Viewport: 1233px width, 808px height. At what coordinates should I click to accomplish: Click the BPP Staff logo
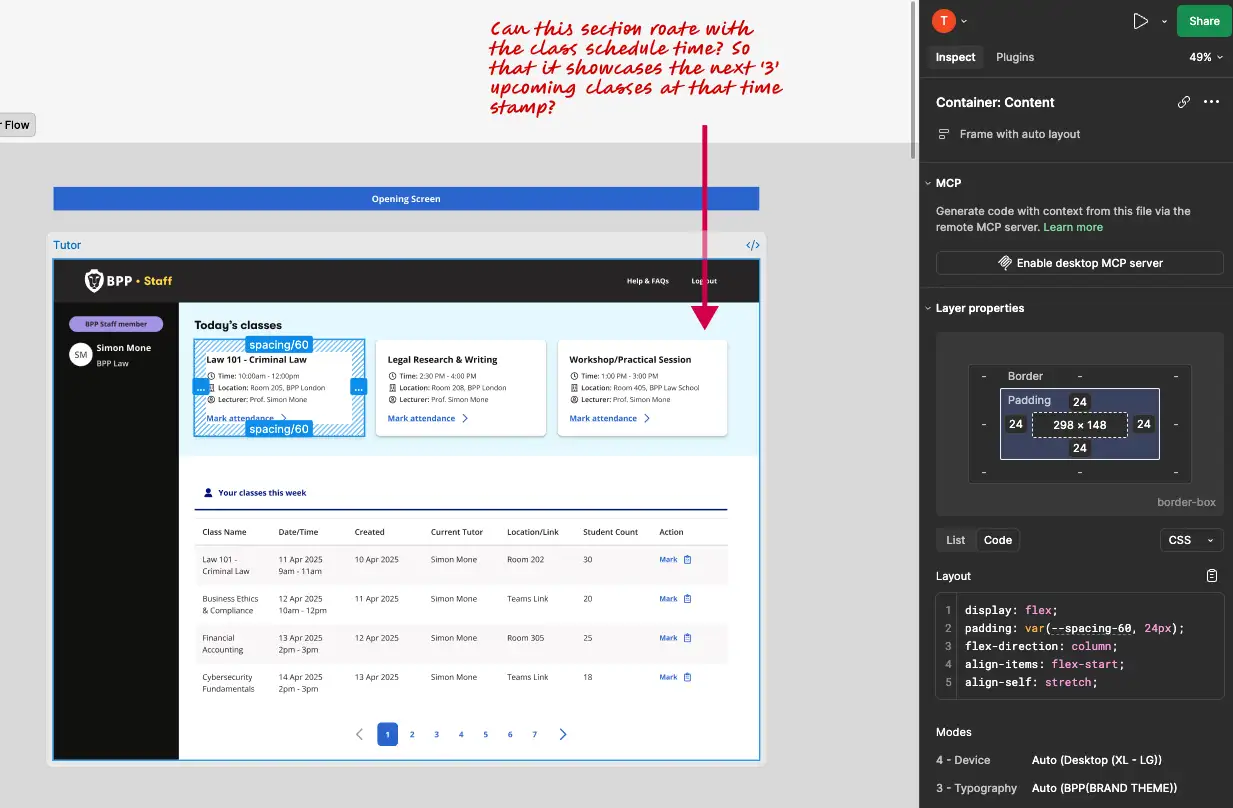coord(128,281)
